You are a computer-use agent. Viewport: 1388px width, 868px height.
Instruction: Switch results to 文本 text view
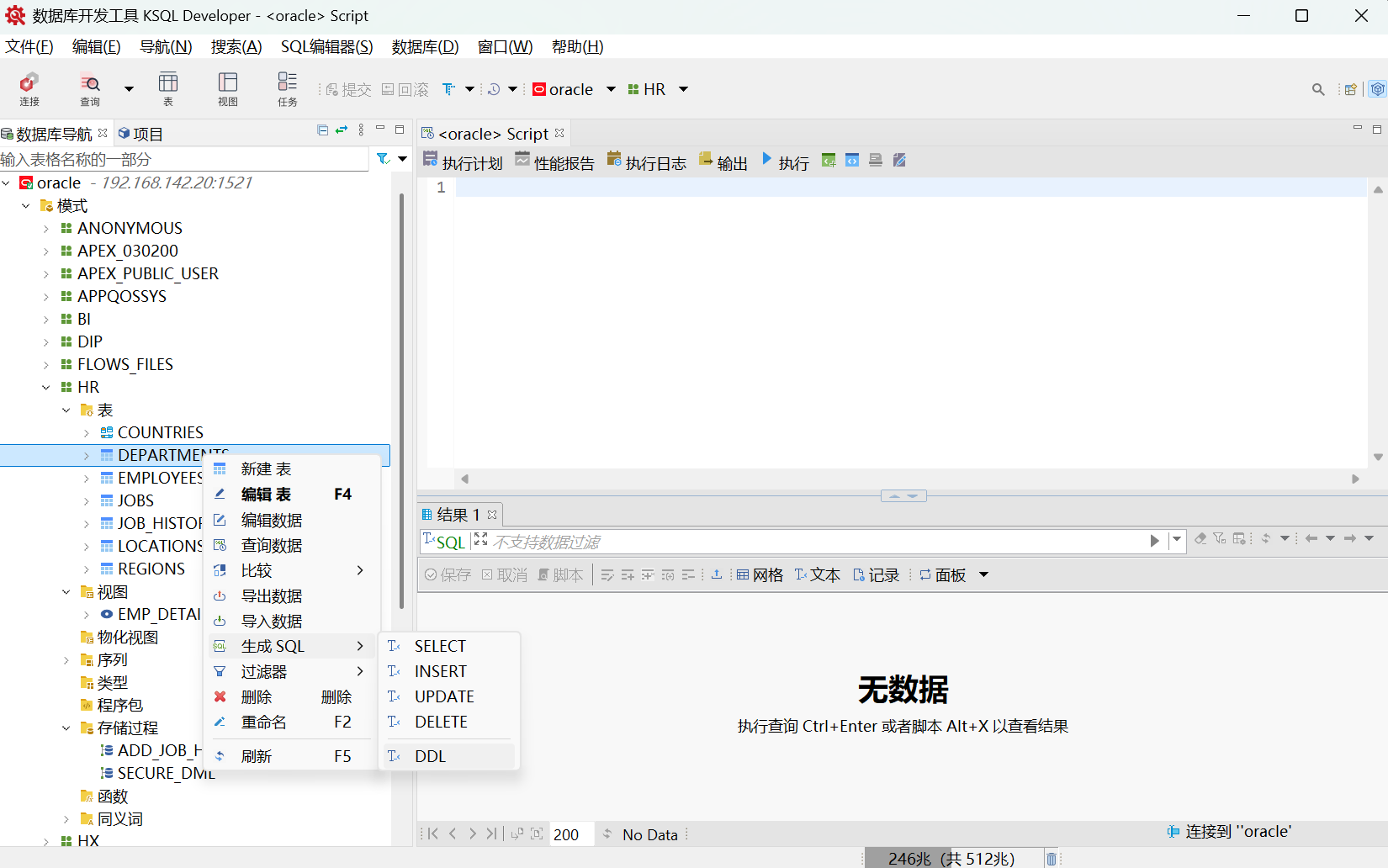[x=817, y=575]
